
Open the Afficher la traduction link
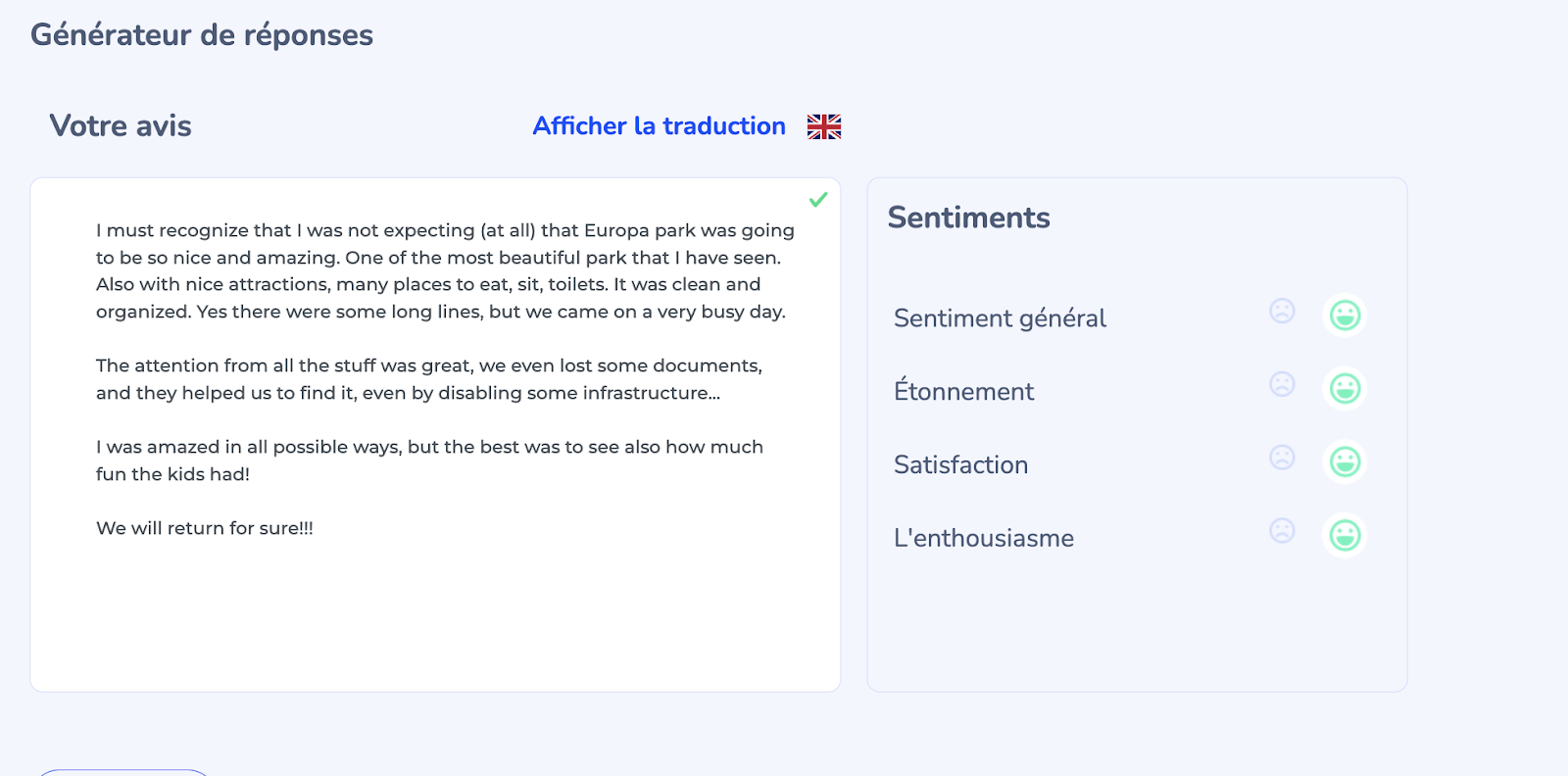coord(659,126)
